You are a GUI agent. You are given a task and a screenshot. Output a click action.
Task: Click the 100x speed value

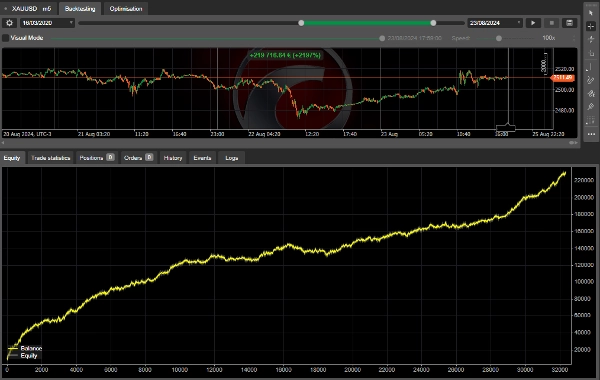tap(548, 38)
